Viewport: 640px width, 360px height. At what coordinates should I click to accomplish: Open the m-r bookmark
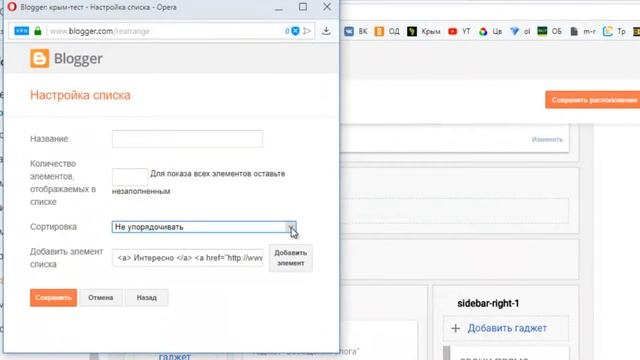[x=582, y=31]
